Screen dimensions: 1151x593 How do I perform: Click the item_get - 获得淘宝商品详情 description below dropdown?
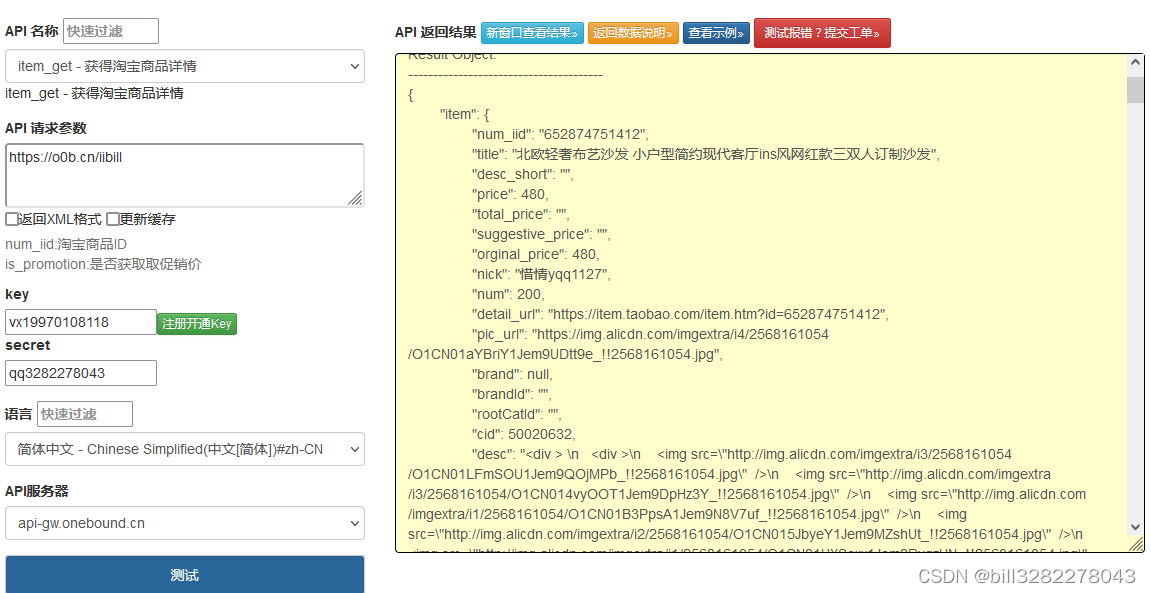pos(95,93)
